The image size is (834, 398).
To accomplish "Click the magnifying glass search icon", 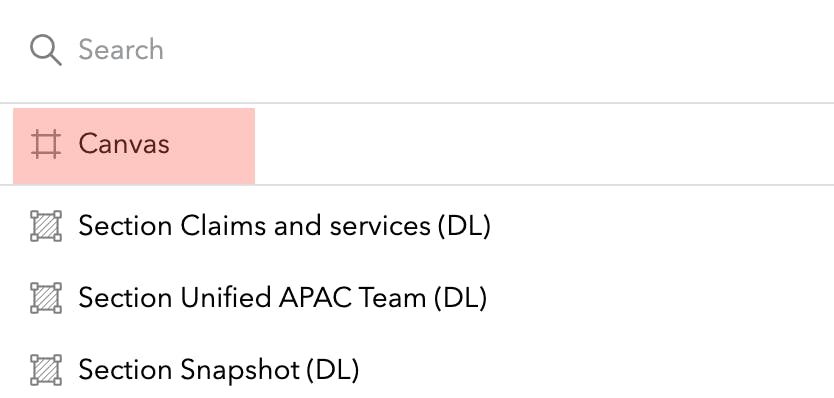I will [46, 50].
